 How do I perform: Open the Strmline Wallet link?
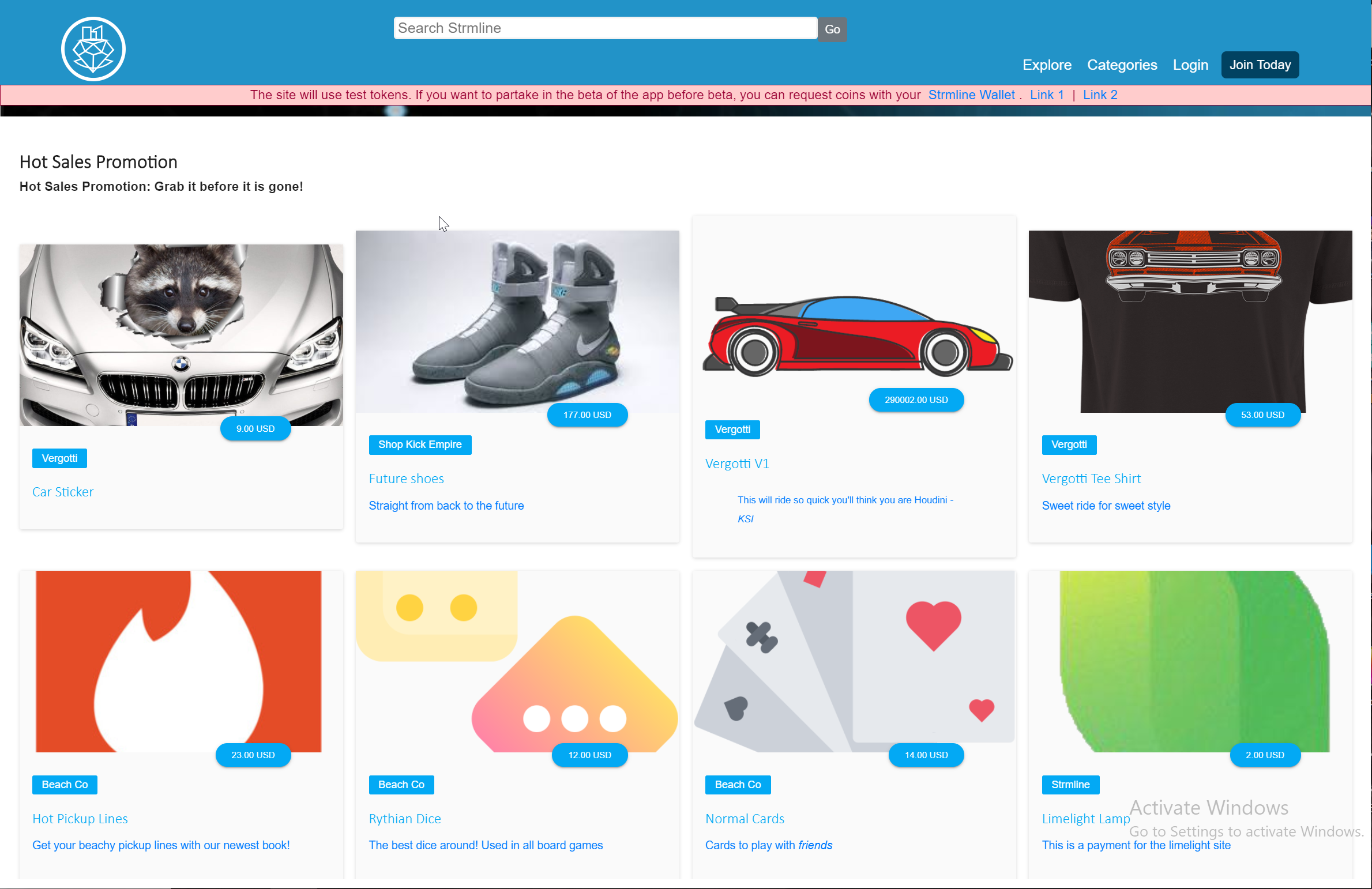(x=971, y=95)
